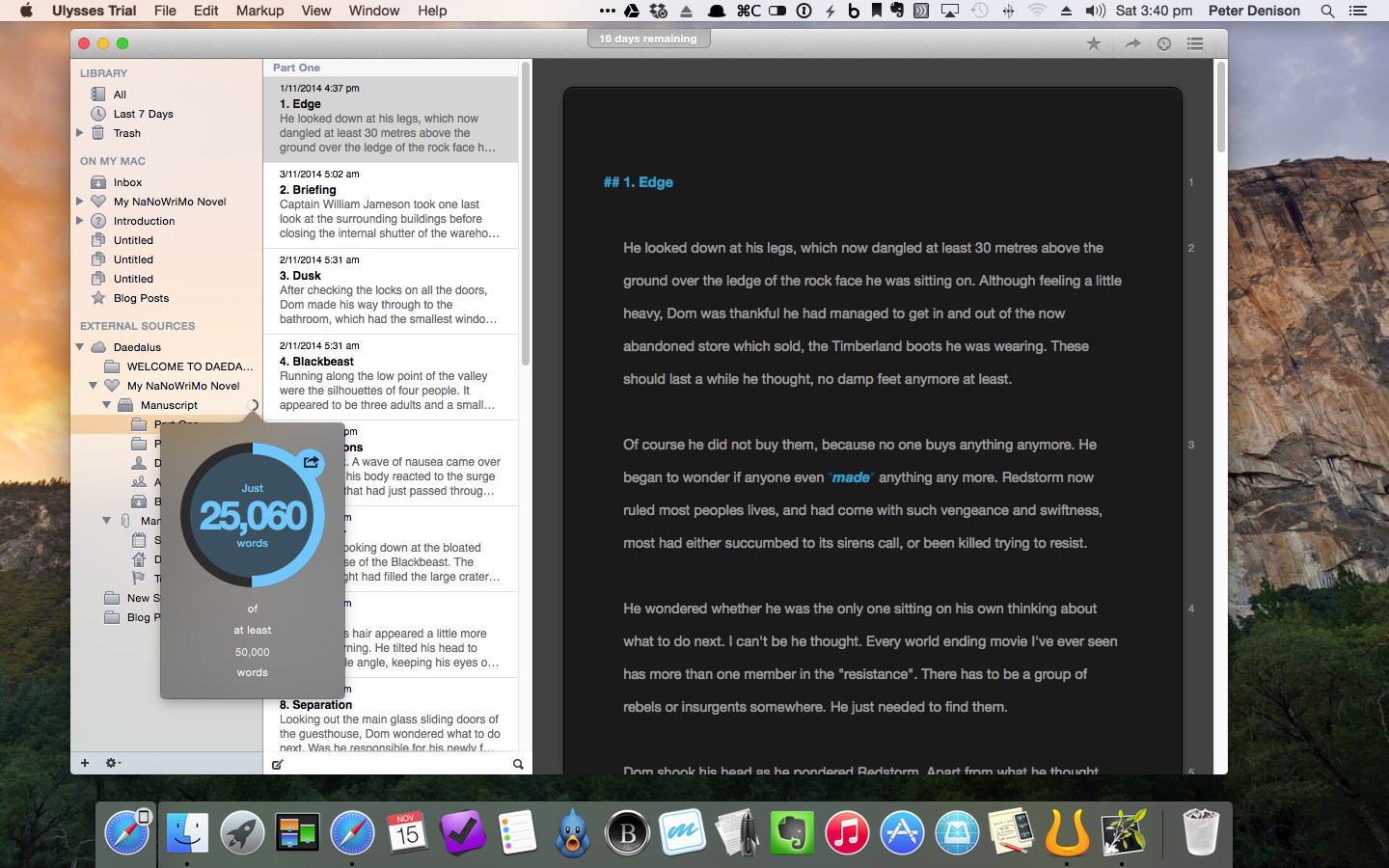This screenshot has width=1389, height=868.
Task: Click the Favorites star icon in toolbar
Action: (x=1094, y=43)
